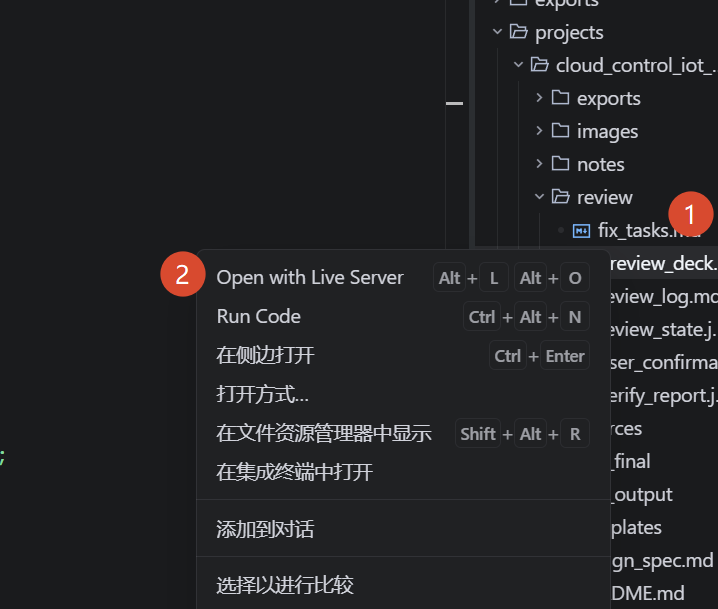Screen dimensions: 718x609
Task: Click the open folder icon beside review
Action: pyautogui.click(x=560, y=197)
